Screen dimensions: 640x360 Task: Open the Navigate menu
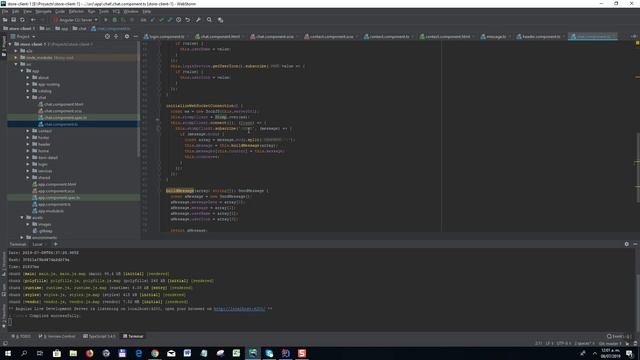[x=43, y=11]
